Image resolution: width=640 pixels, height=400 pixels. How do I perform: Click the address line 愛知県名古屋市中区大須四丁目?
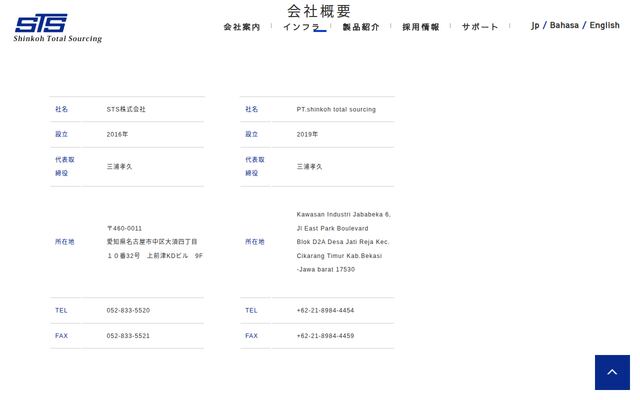click(152, 242)
